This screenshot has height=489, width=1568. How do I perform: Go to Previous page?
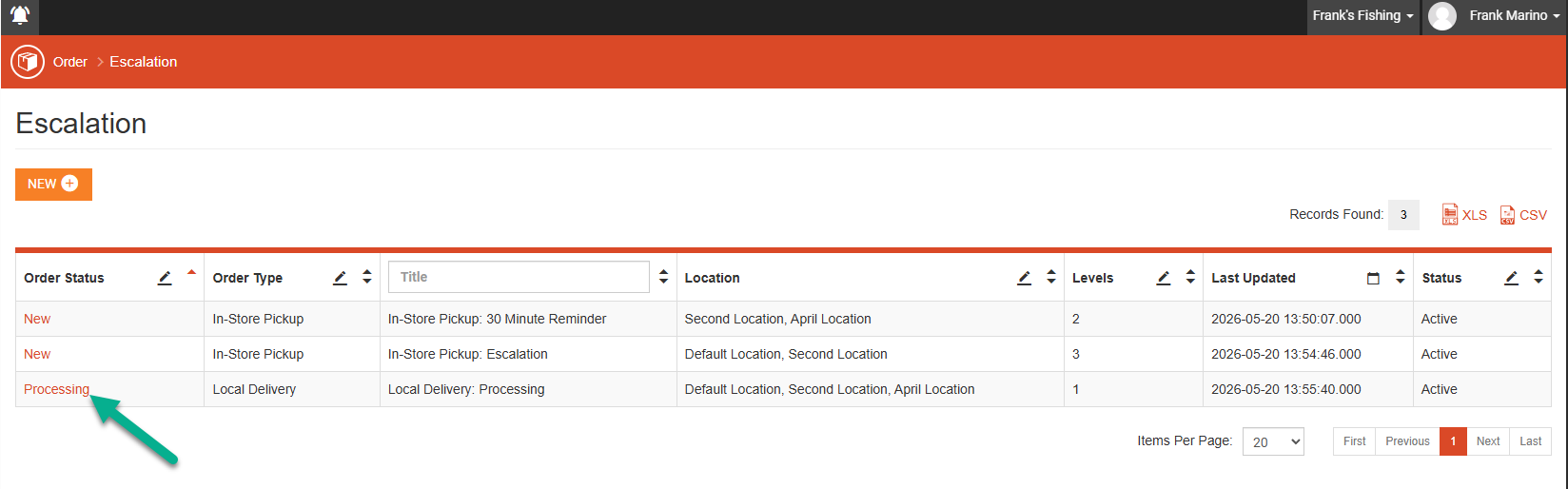pos(1407,441)
